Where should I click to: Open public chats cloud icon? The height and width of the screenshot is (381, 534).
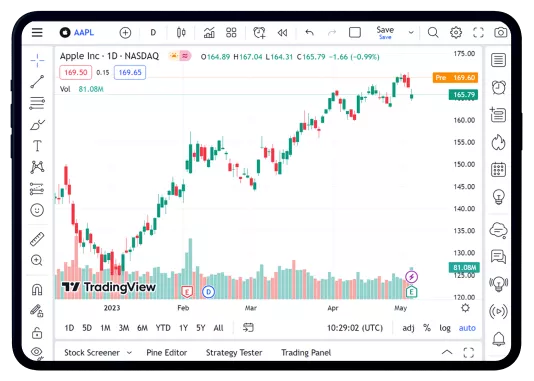(x=498, y=231)
